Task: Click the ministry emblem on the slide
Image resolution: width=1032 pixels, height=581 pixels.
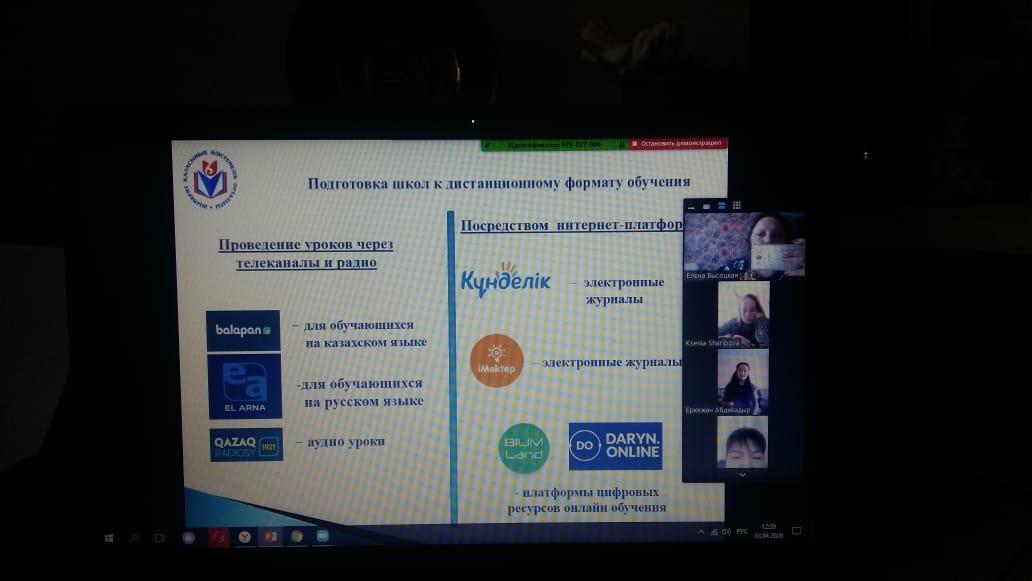Action: 211,180
